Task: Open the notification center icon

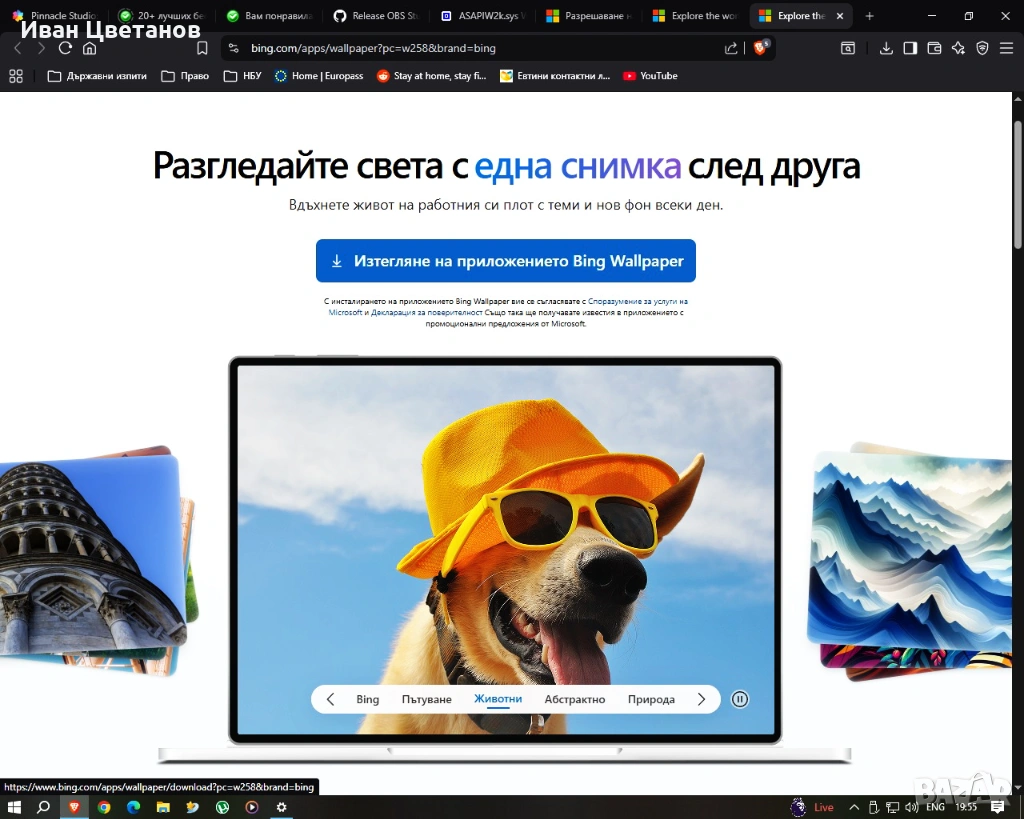Action: 997,807
